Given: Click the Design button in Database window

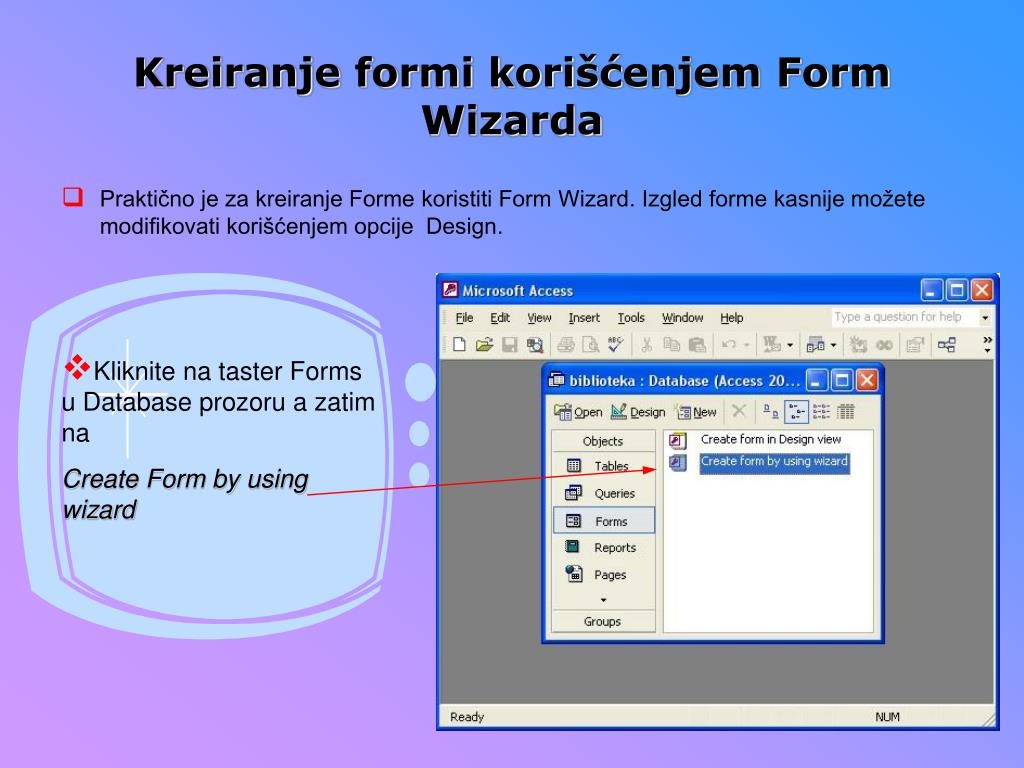Looking at the screenshot, I should (637, 411).
